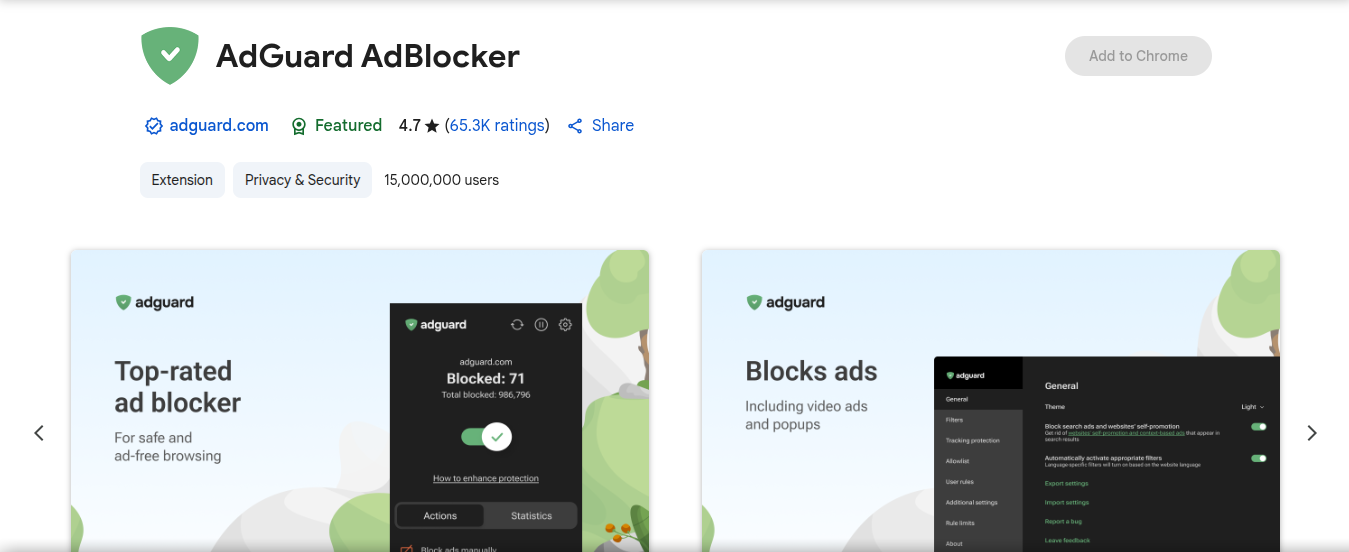Click the refresh icon in the AdGuard popup
The image size is (1349, 552).
(x=517, y=324)
